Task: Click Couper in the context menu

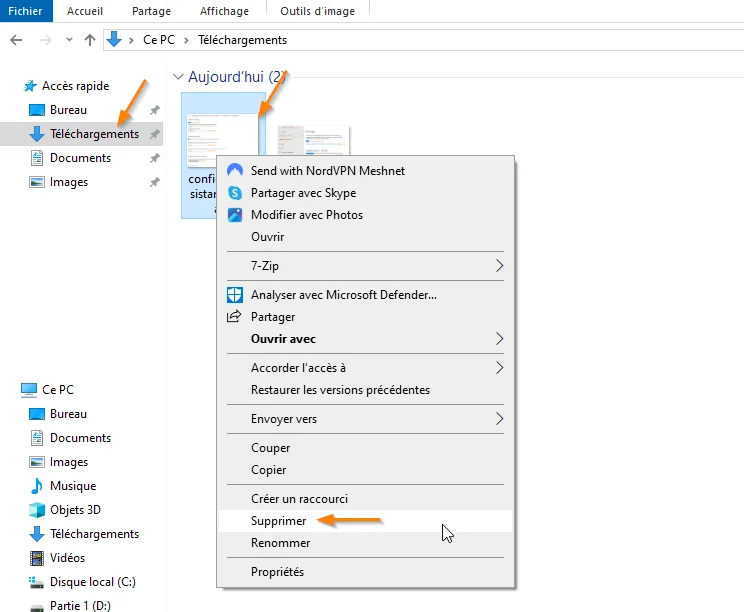Action: click(365, 448)
